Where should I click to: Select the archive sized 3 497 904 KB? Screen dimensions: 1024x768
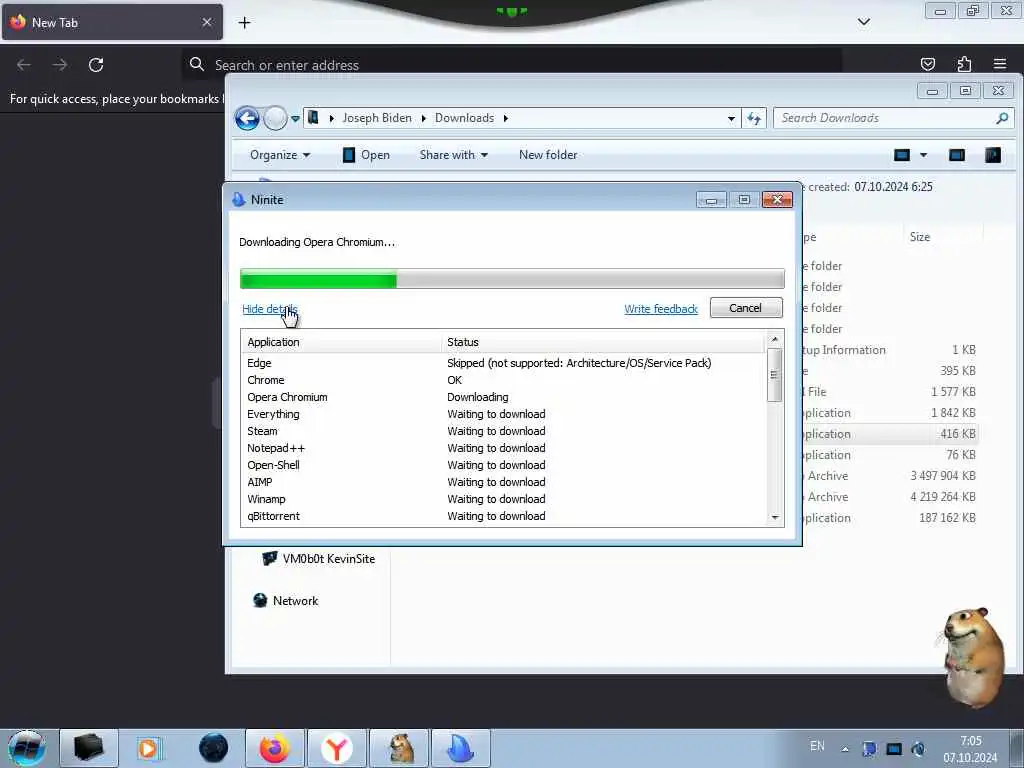(x=889, y=475)
